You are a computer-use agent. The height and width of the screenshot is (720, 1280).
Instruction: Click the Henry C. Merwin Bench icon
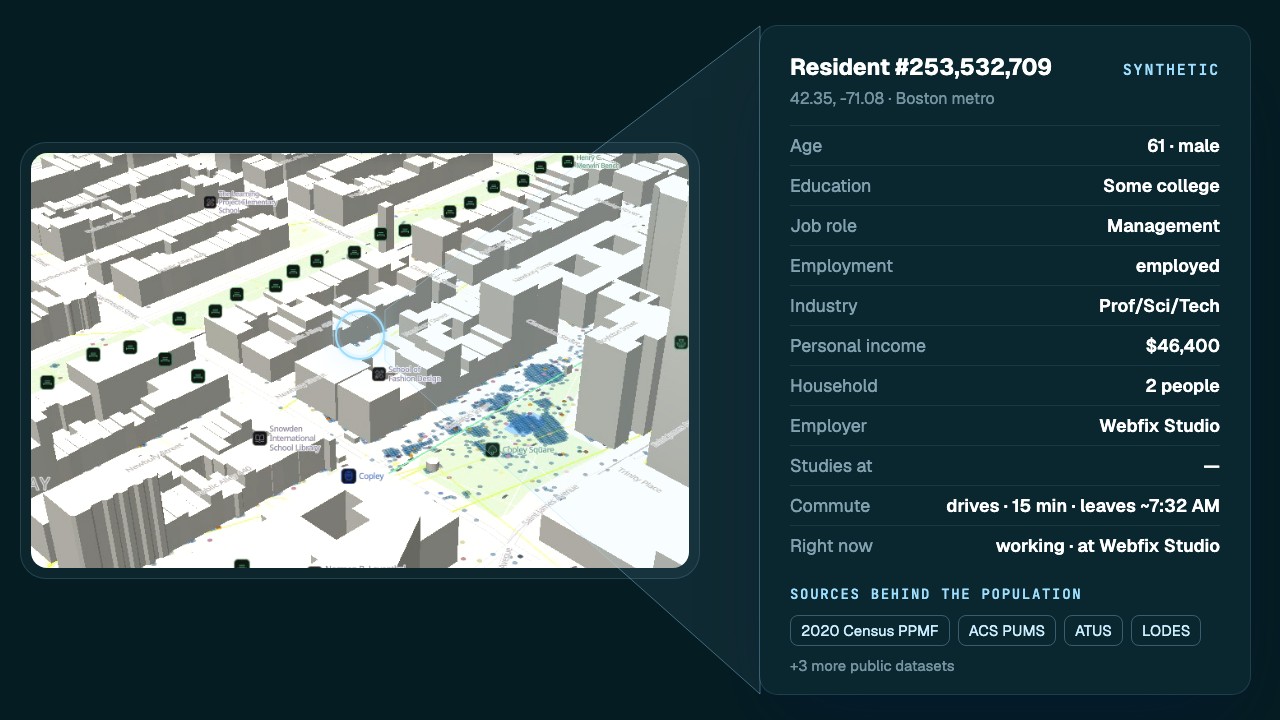pos(567,161)
